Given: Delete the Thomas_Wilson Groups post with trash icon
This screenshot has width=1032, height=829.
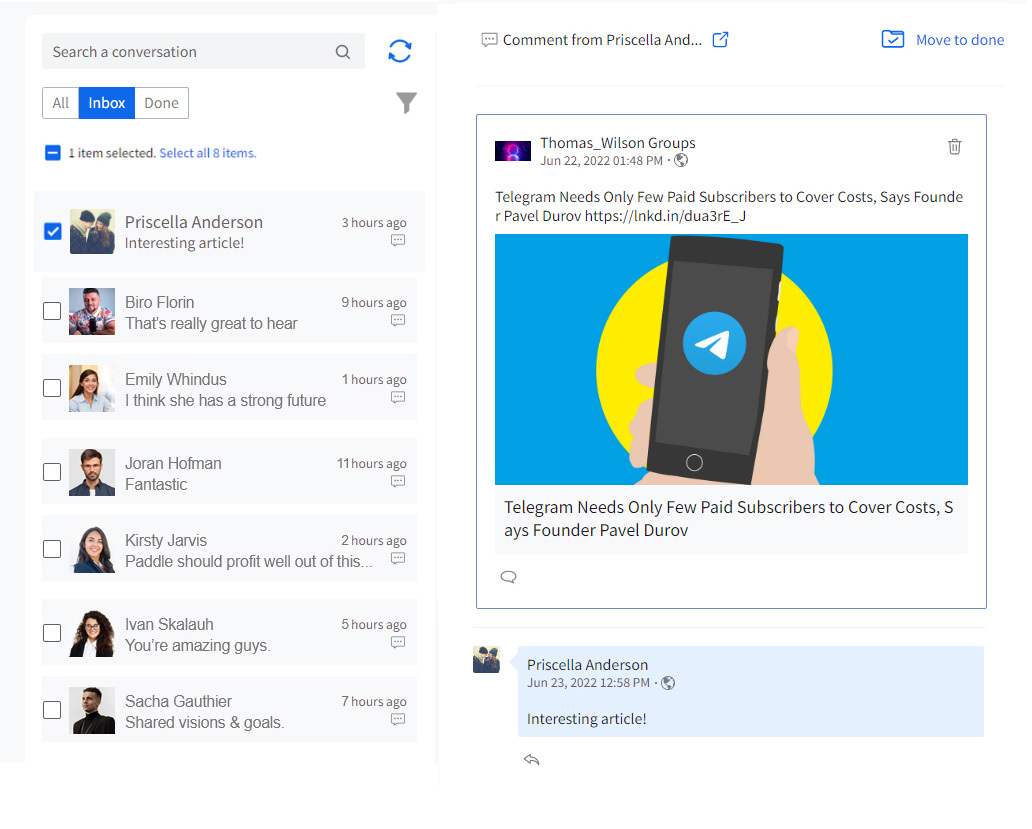Looking at the screenshot, I should click(x=954, y=147).
